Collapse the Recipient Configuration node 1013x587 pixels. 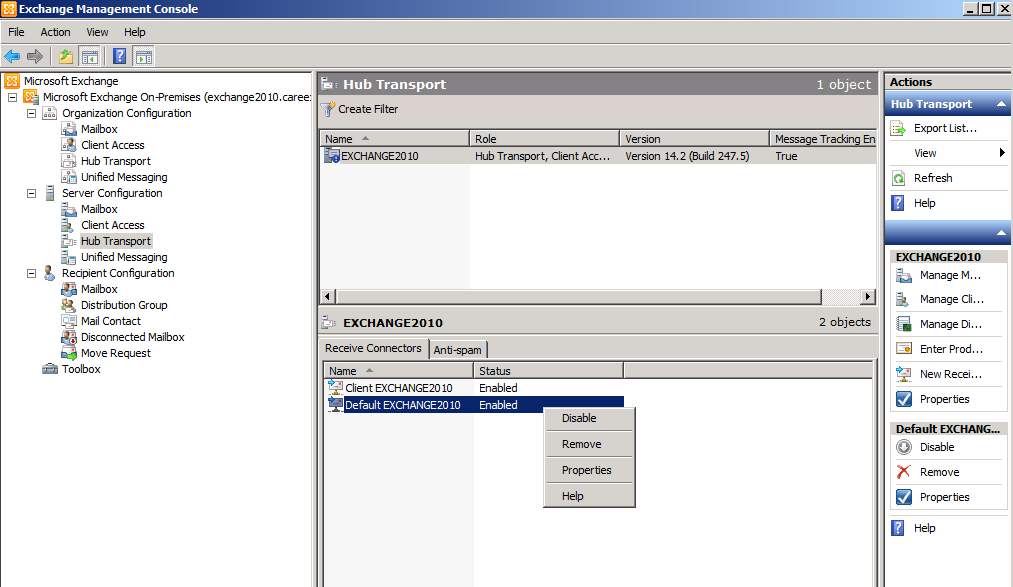[31, 273]
